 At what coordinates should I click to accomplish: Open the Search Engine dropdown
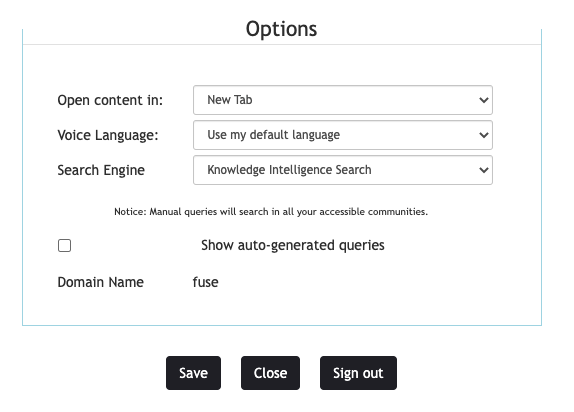click(x=343, y=170)
